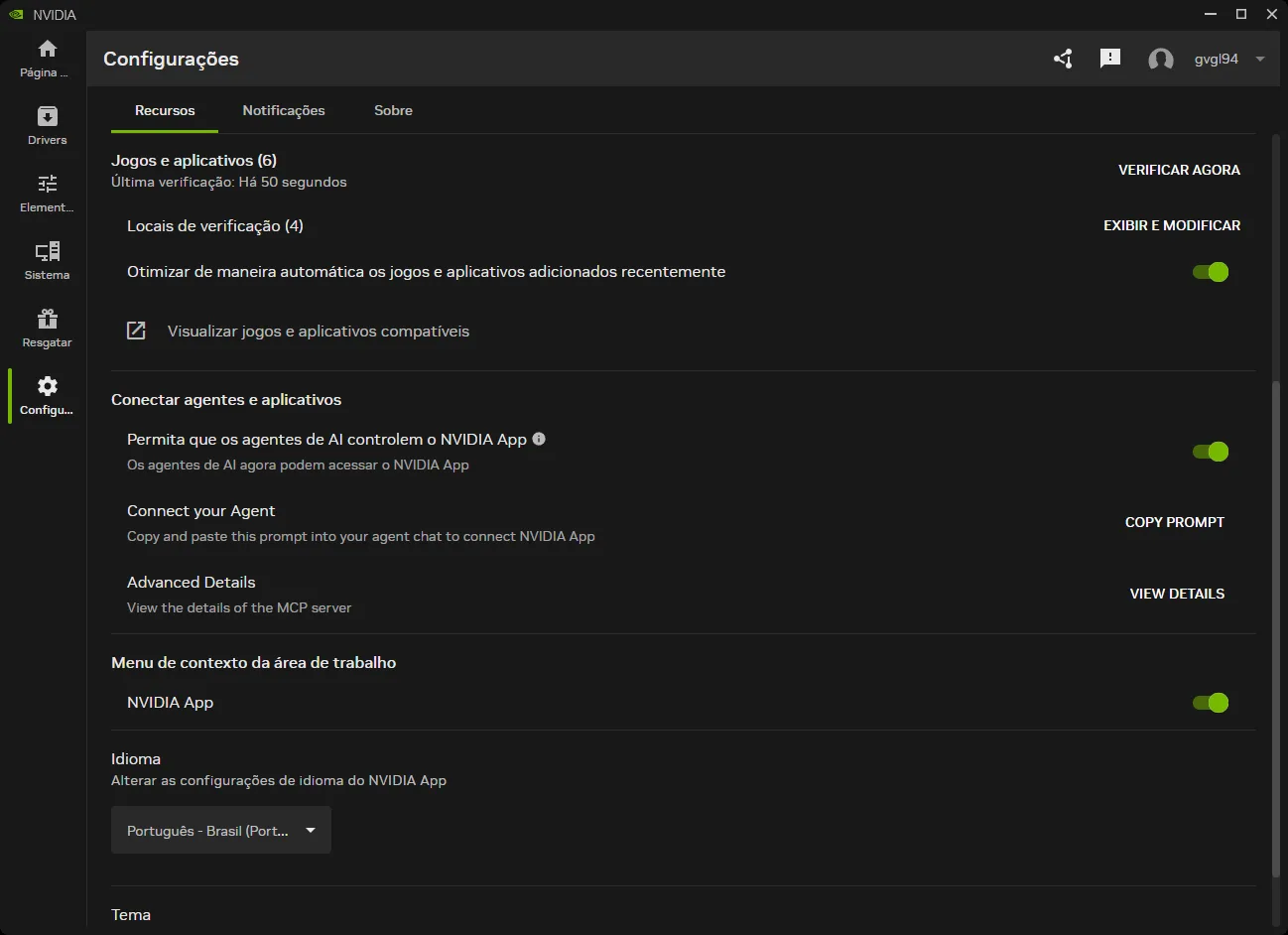Click the 'Advanced Details' label
The image size is (1288, 935).
(x=192, y=582)
